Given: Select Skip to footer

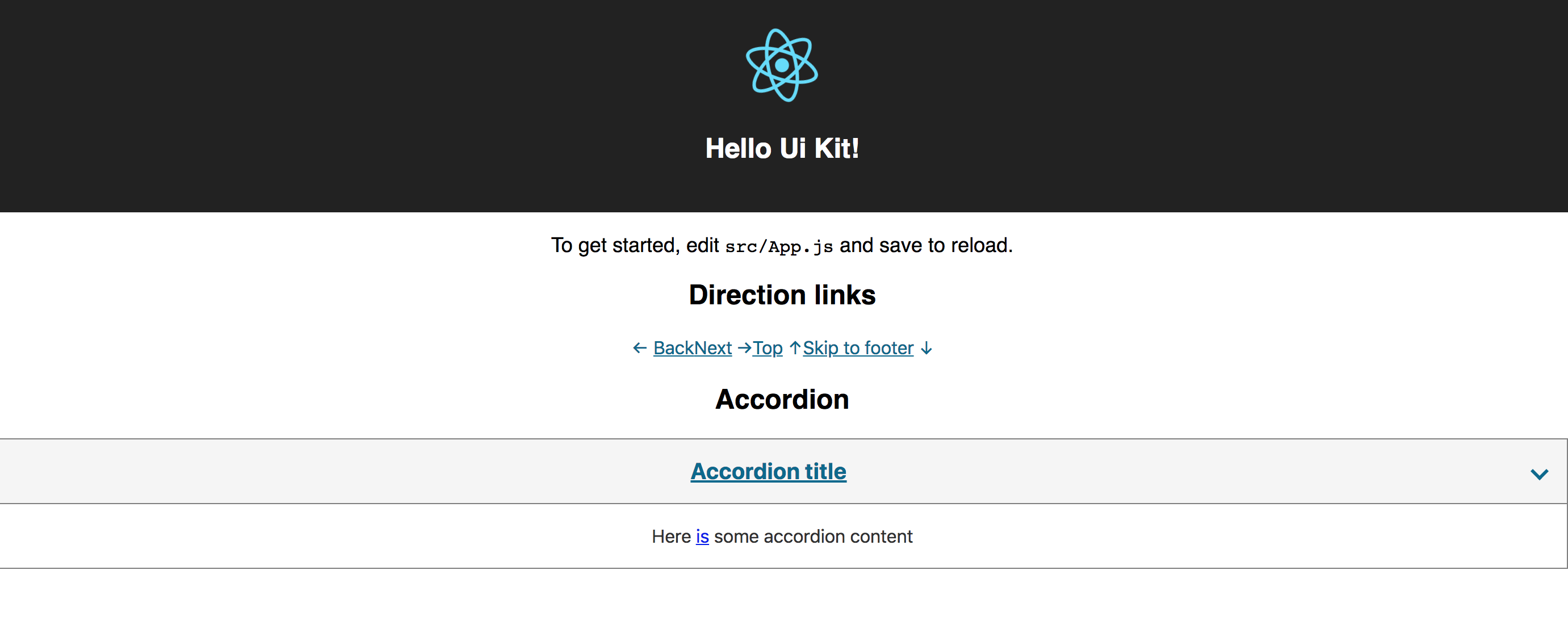Looking at the screenshot, I should [858, 347].
